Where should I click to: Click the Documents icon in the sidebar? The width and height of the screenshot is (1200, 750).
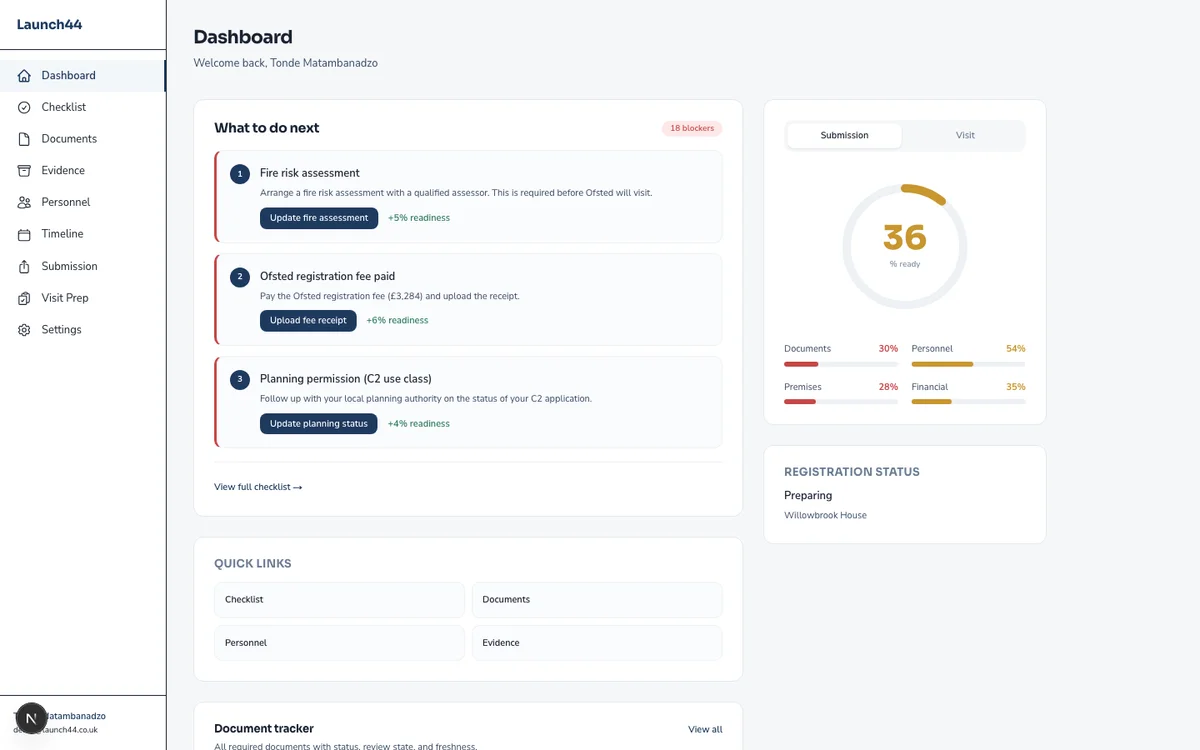(x=23, y=139)
